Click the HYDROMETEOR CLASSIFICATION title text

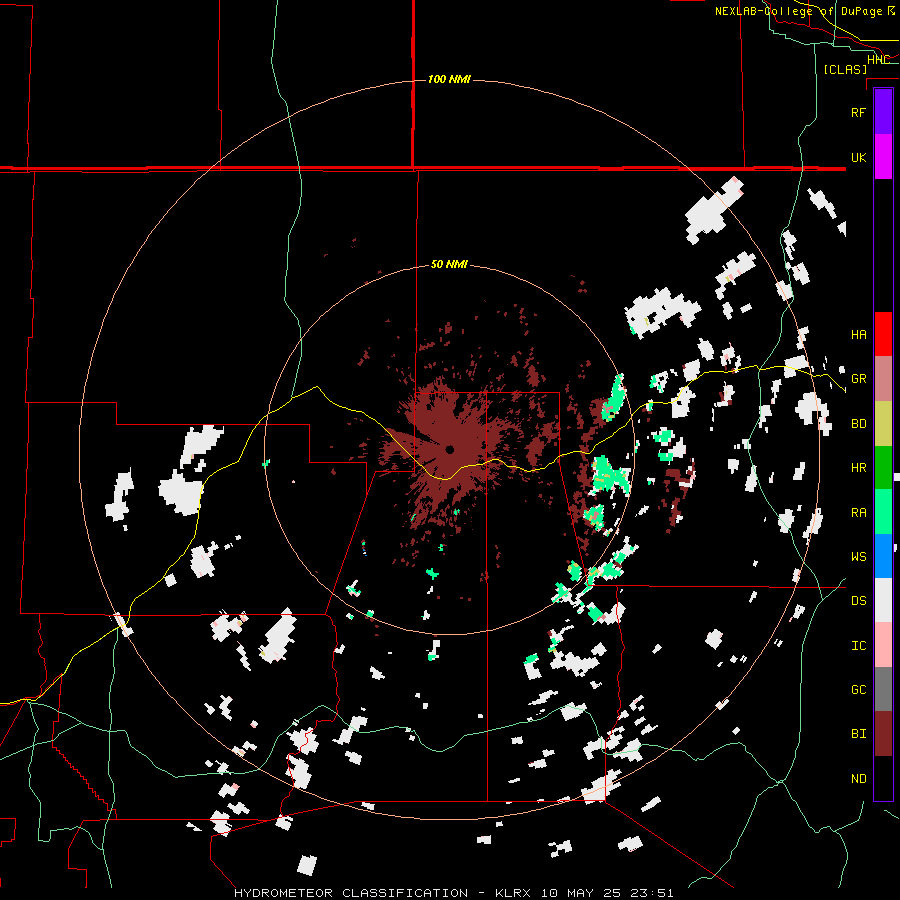[x=351, y=893]
